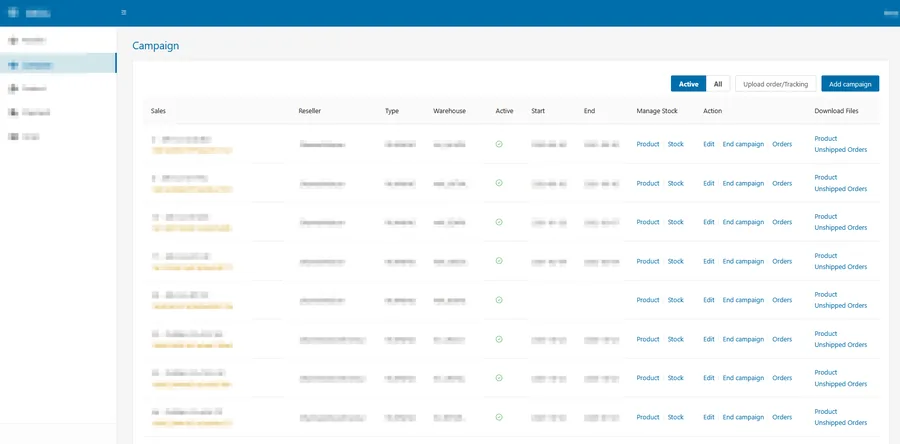Viewport: 900px width, 444px height.
Task: Open Manage Stock Product link in third row
Action: coord(647,222)
